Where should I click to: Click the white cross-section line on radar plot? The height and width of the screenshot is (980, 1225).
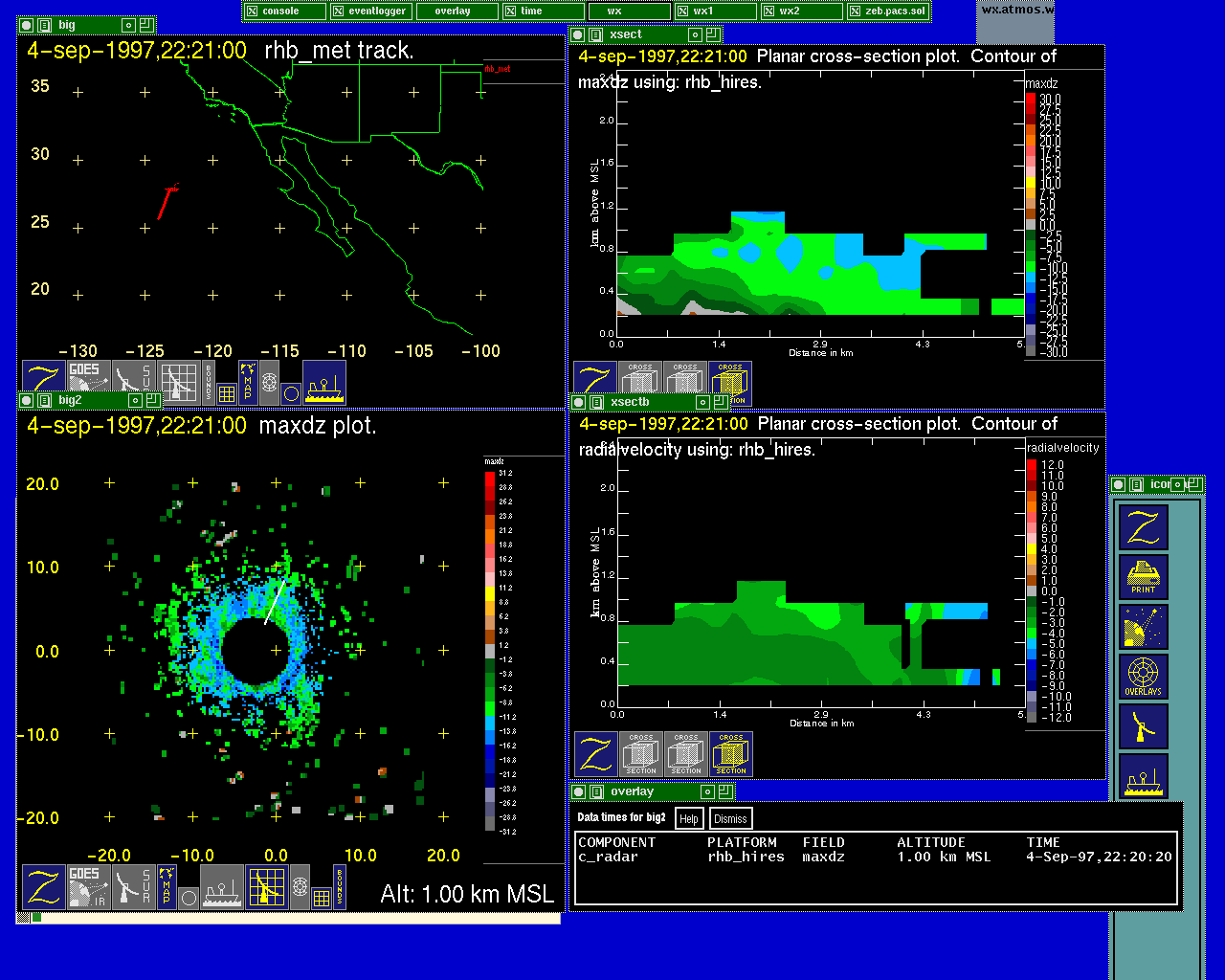coord(275,601)
